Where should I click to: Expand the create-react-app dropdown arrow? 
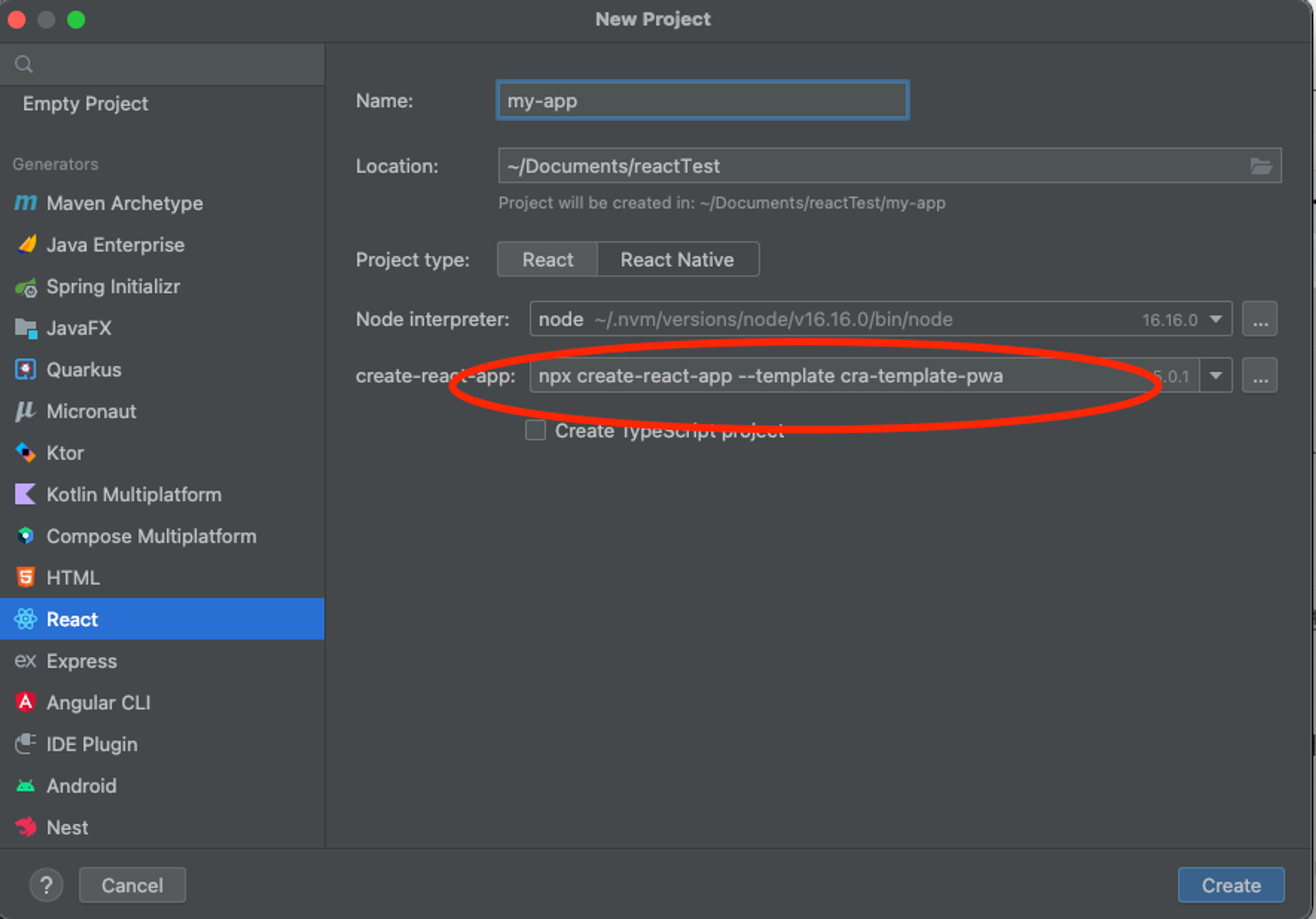(1215, 376)
